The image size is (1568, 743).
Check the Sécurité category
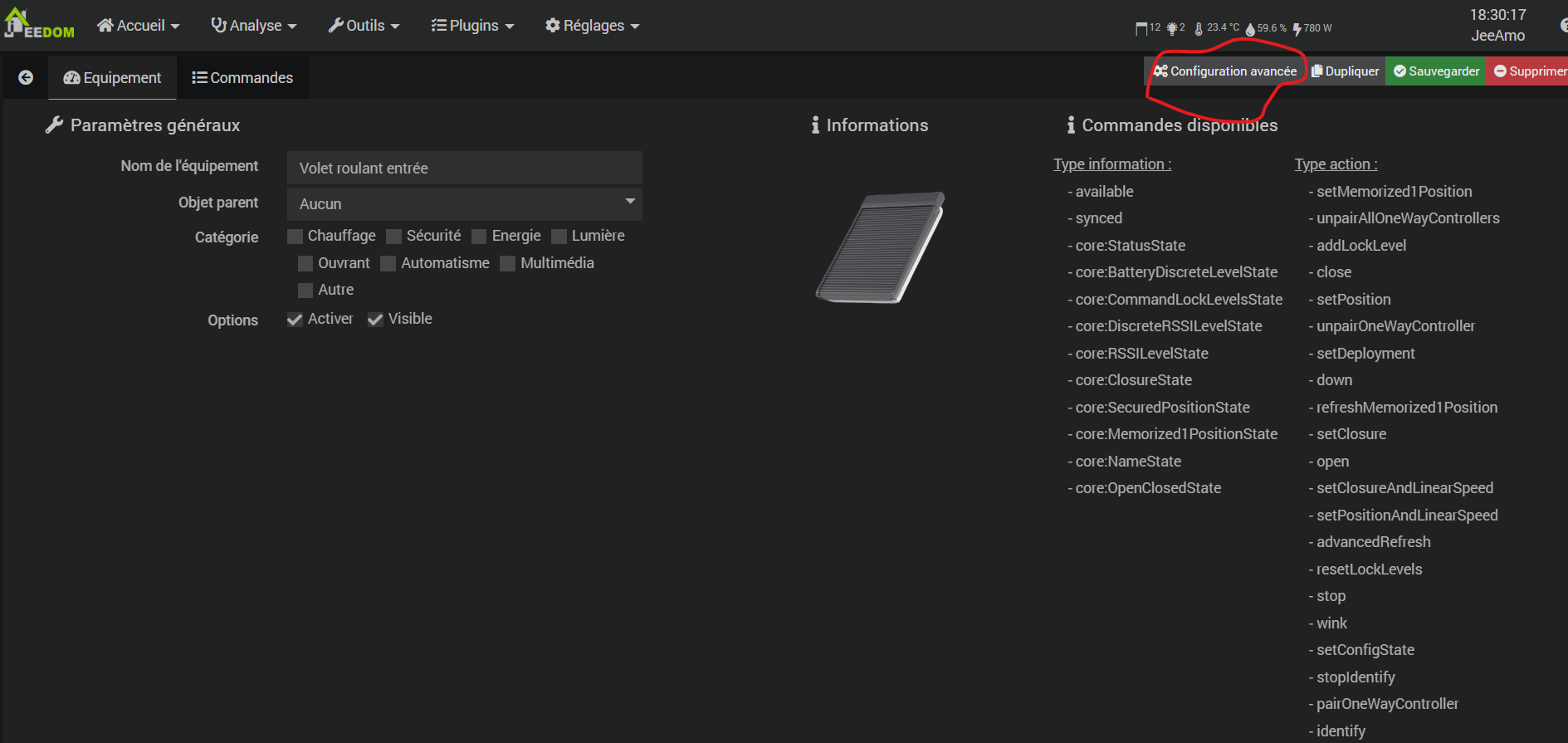pyautogui.click(x=393, y=237)
